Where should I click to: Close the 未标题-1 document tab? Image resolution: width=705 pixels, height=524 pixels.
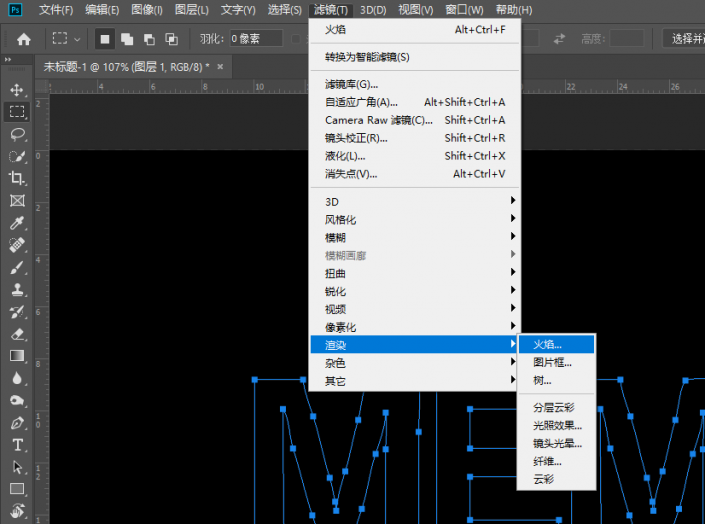(x=220, y=67)
